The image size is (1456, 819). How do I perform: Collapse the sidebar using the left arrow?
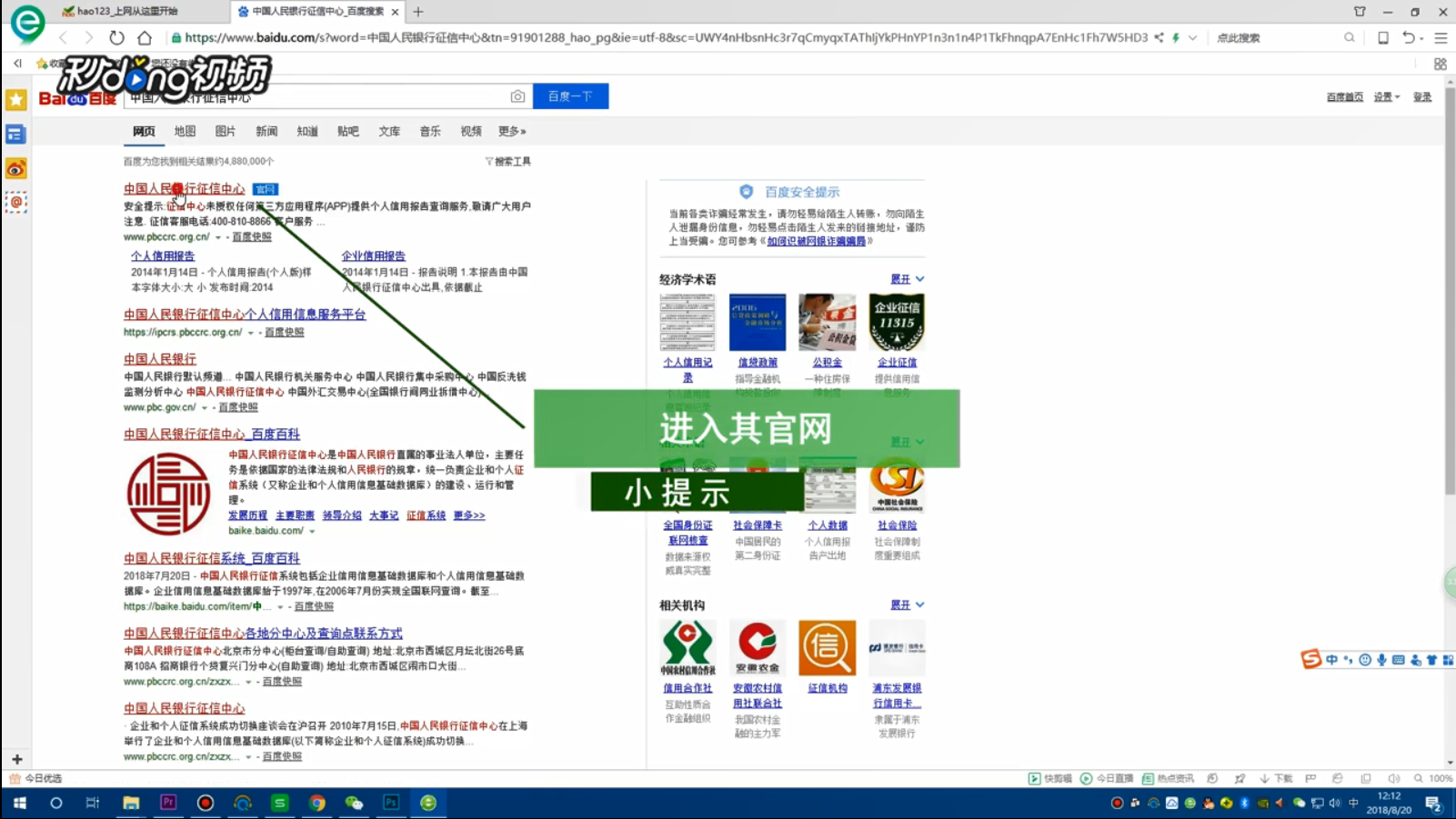(16, 63)
